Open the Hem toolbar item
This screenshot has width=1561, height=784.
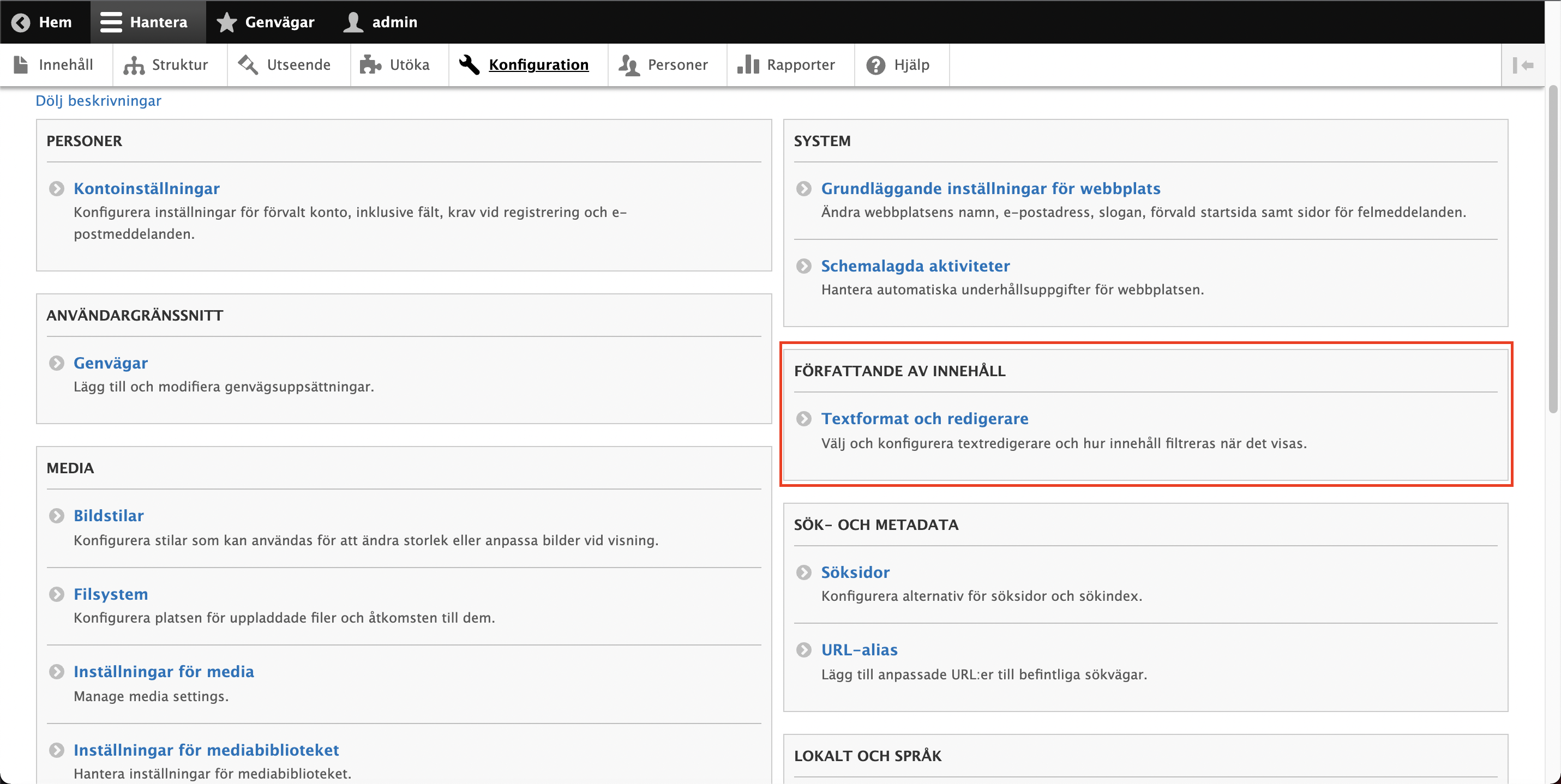click(x=45, y=22)
